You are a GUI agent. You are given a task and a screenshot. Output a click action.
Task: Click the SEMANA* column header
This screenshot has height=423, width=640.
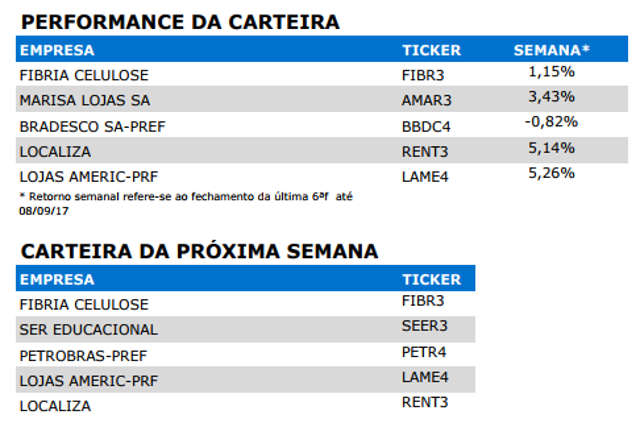(552, 50)
